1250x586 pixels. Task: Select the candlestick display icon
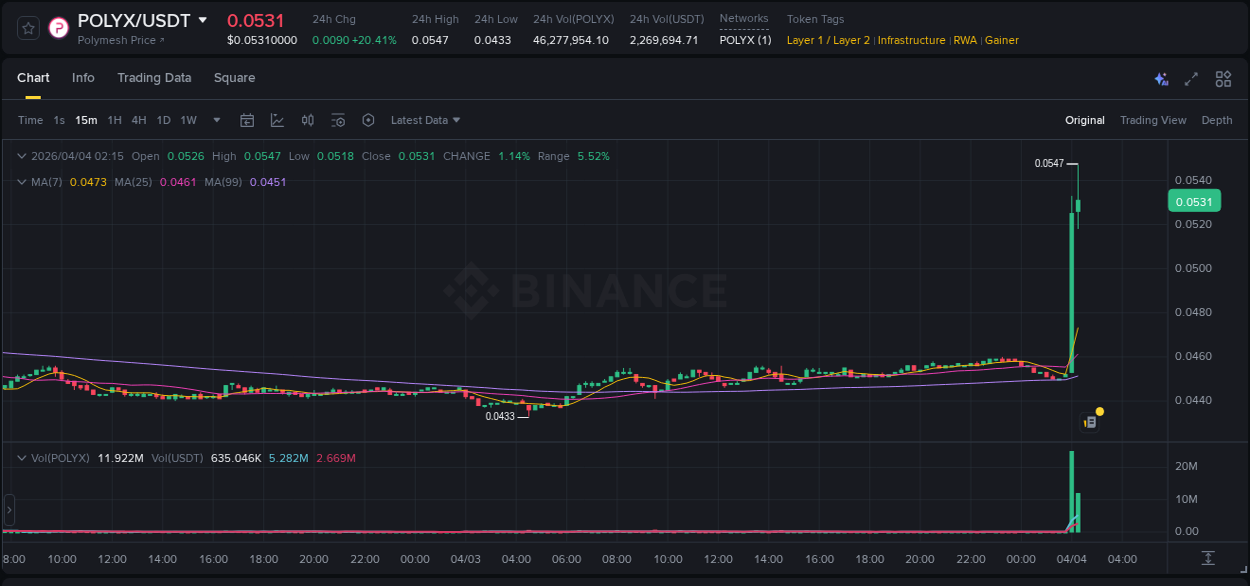[307, 120]
